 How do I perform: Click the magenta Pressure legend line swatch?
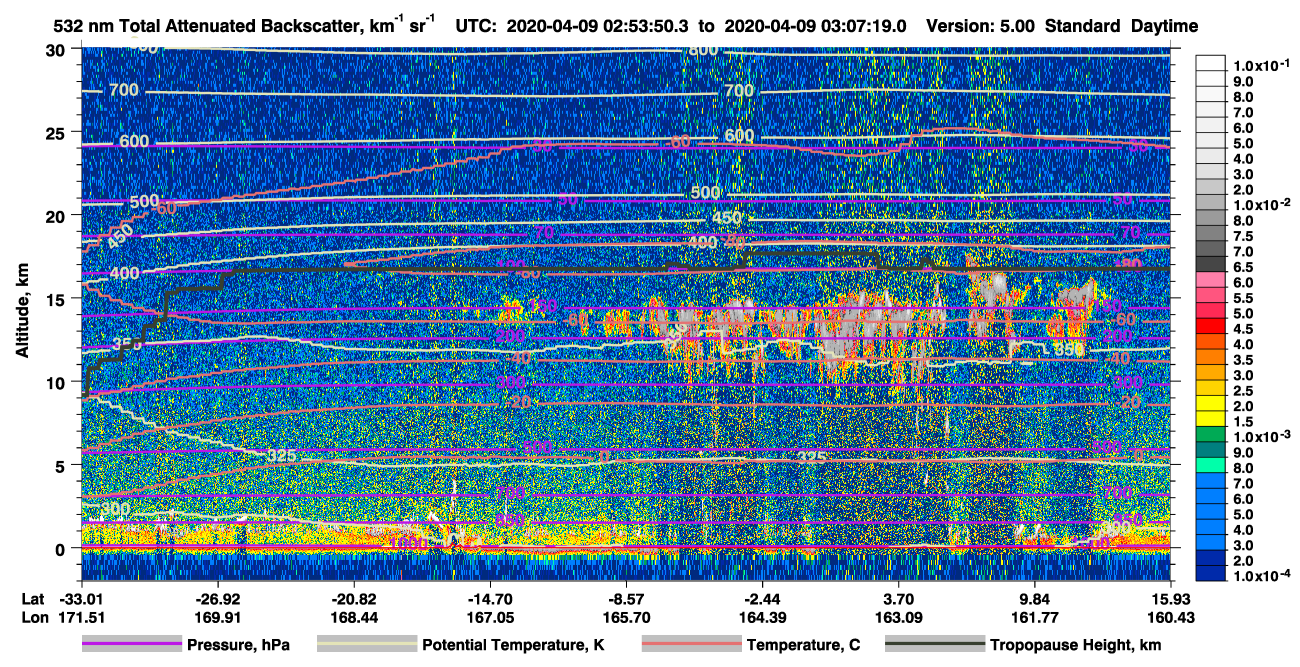coord(132,645)
